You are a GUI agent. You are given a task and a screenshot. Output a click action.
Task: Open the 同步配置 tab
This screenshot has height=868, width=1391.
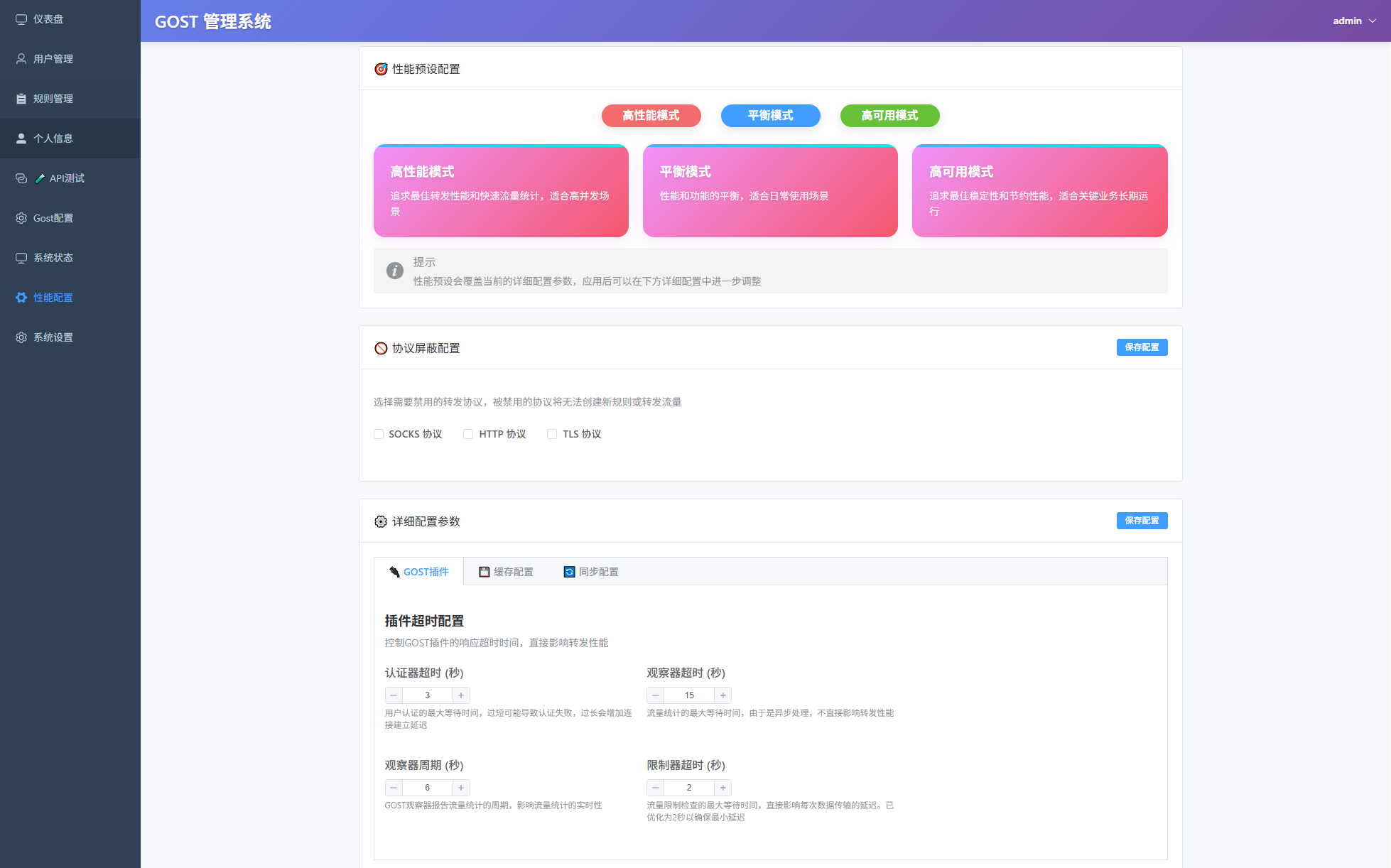coord(591,572)
